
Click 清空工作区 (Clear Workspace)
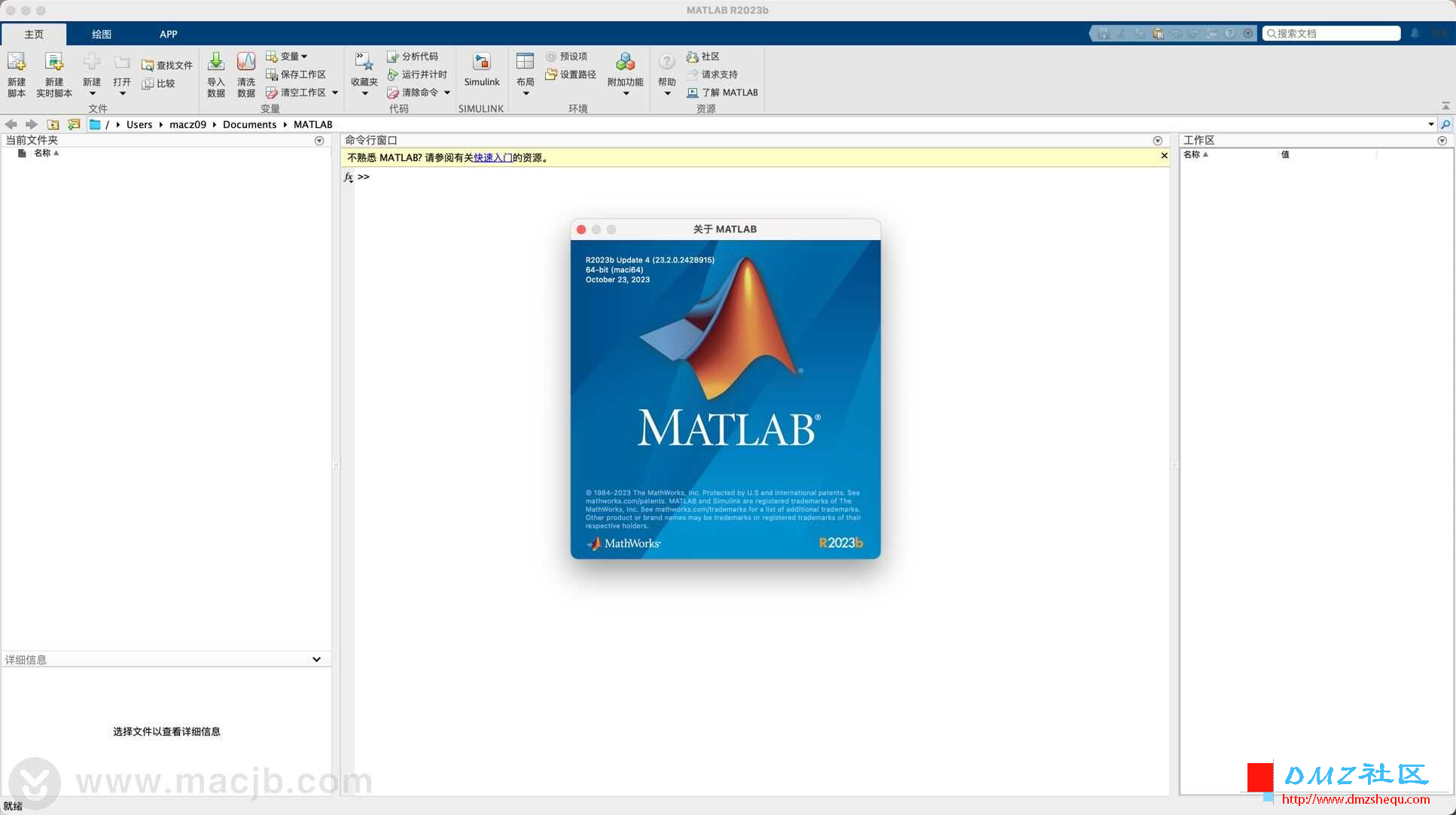click(296, 93)
